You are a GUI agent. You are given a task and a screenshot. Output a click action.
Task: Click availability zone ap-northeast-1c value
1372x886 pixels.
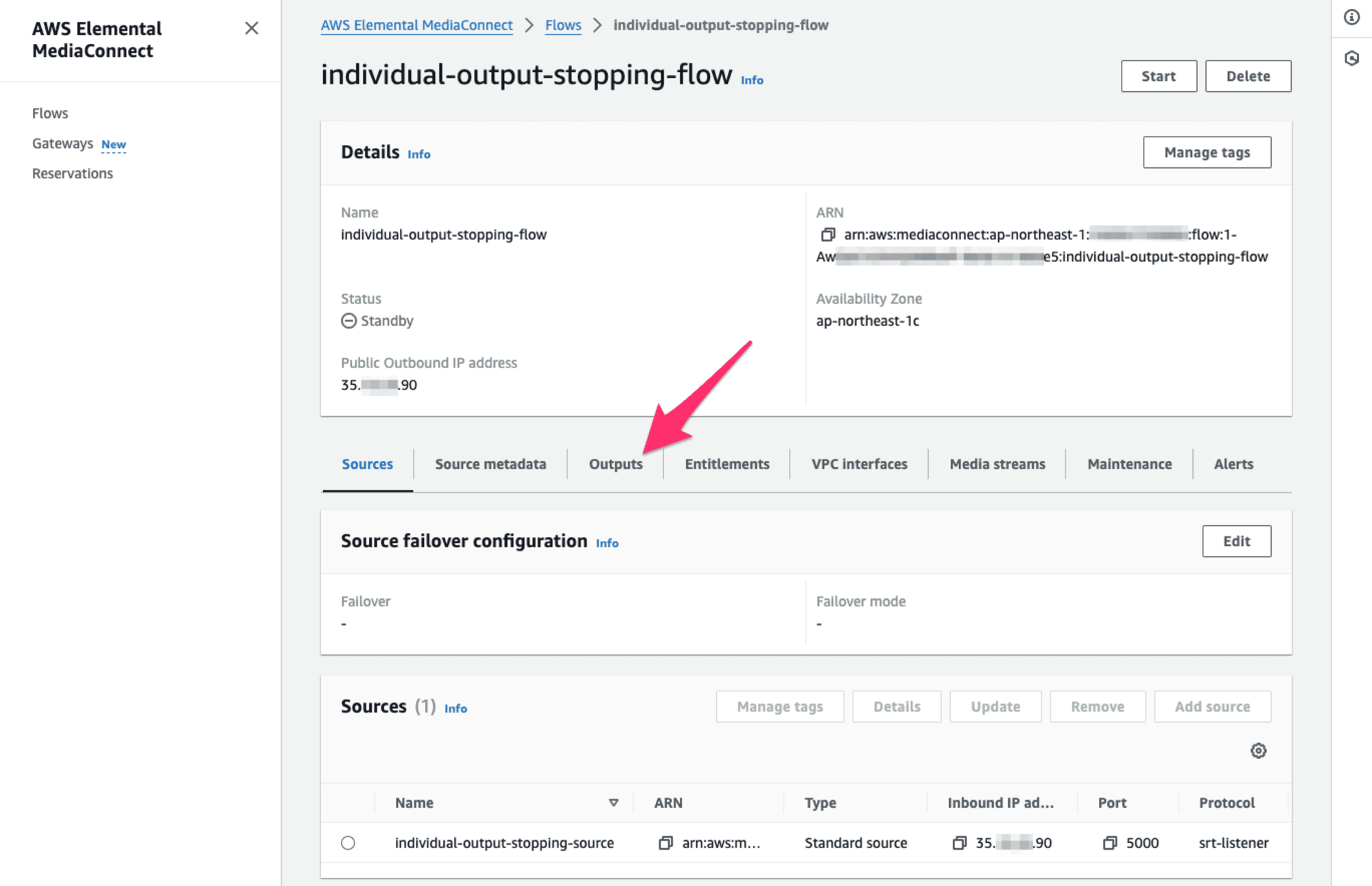[867, 321]
